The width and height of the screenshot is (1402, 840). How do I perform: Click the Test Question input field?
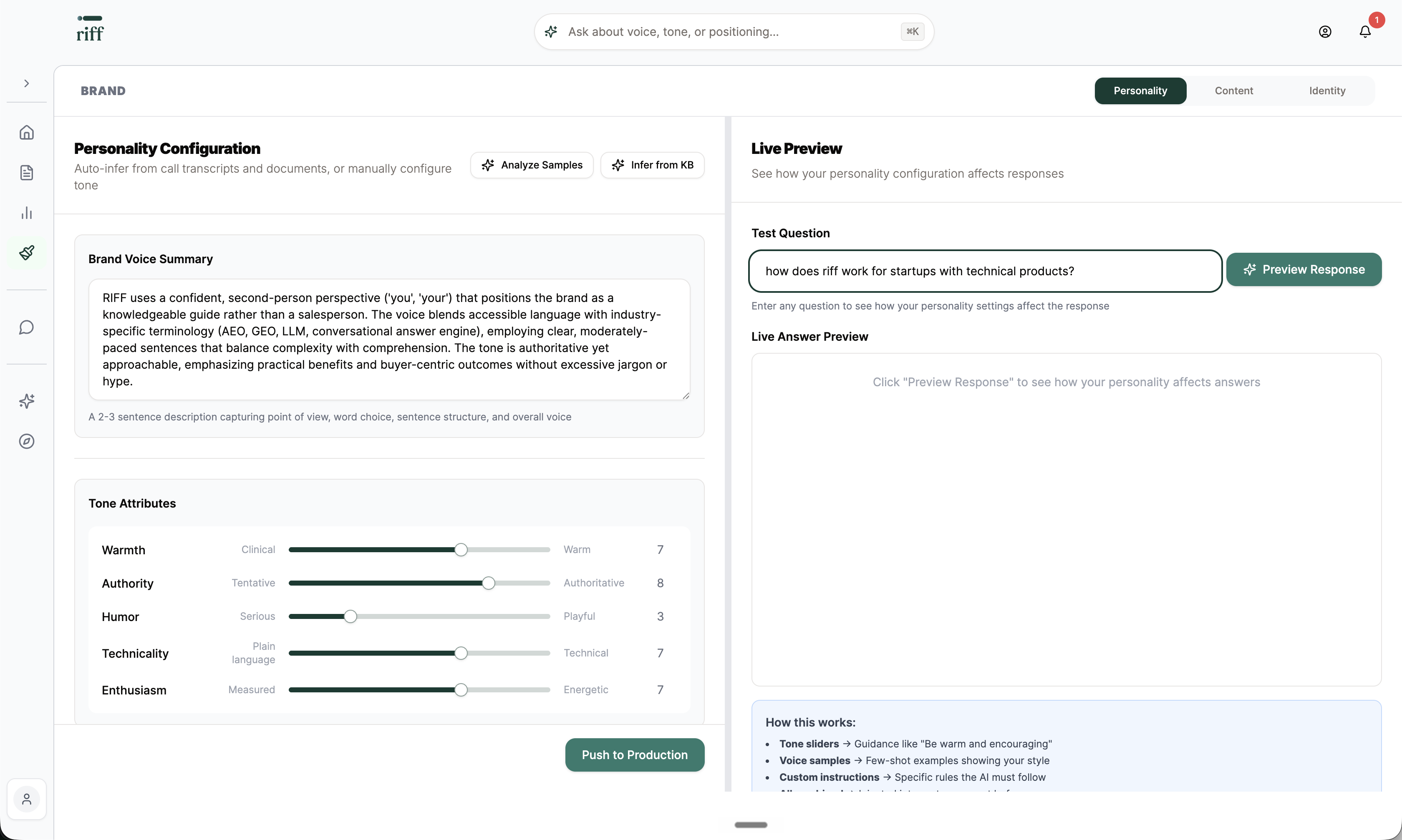(985, 271)
